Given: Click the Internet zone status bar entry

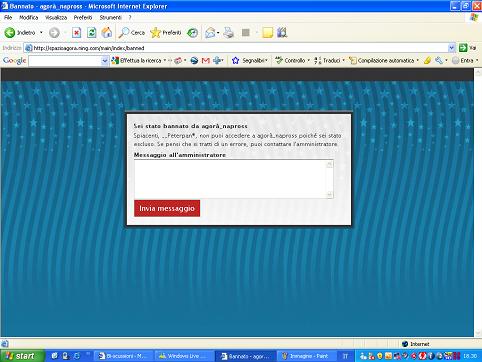Looking at the screenshot, I should click(x=416, y=344).
